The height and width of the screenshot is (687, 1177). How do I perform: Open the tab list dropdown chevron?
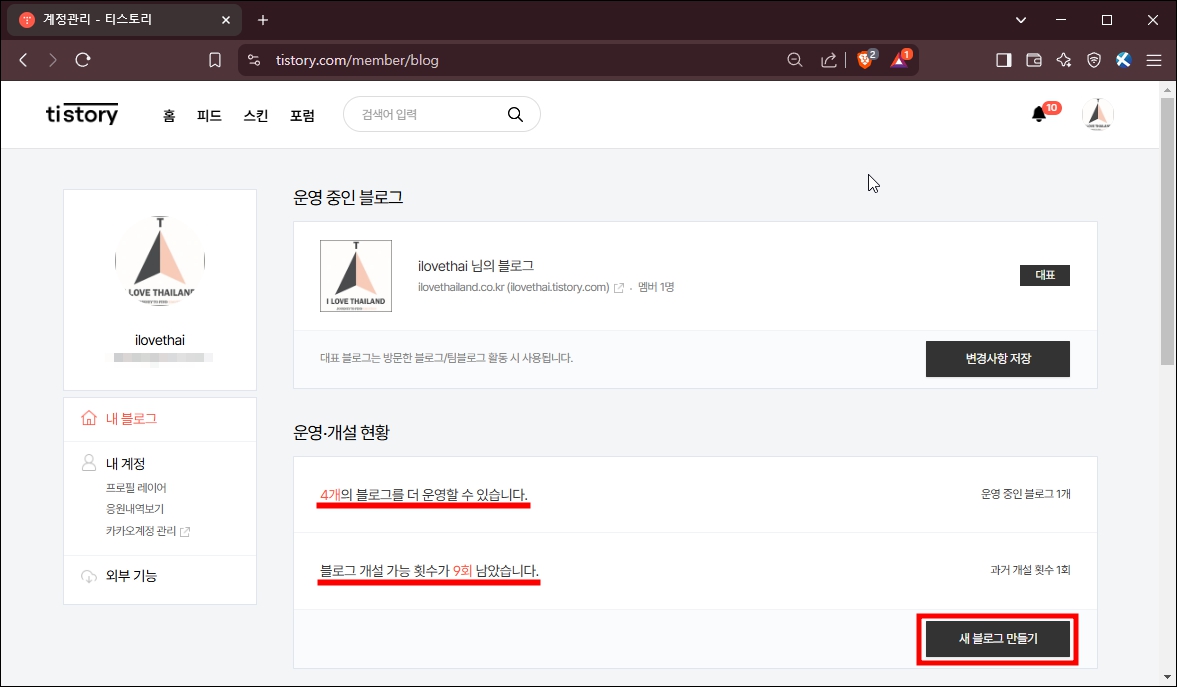(x=1019, y=19)
